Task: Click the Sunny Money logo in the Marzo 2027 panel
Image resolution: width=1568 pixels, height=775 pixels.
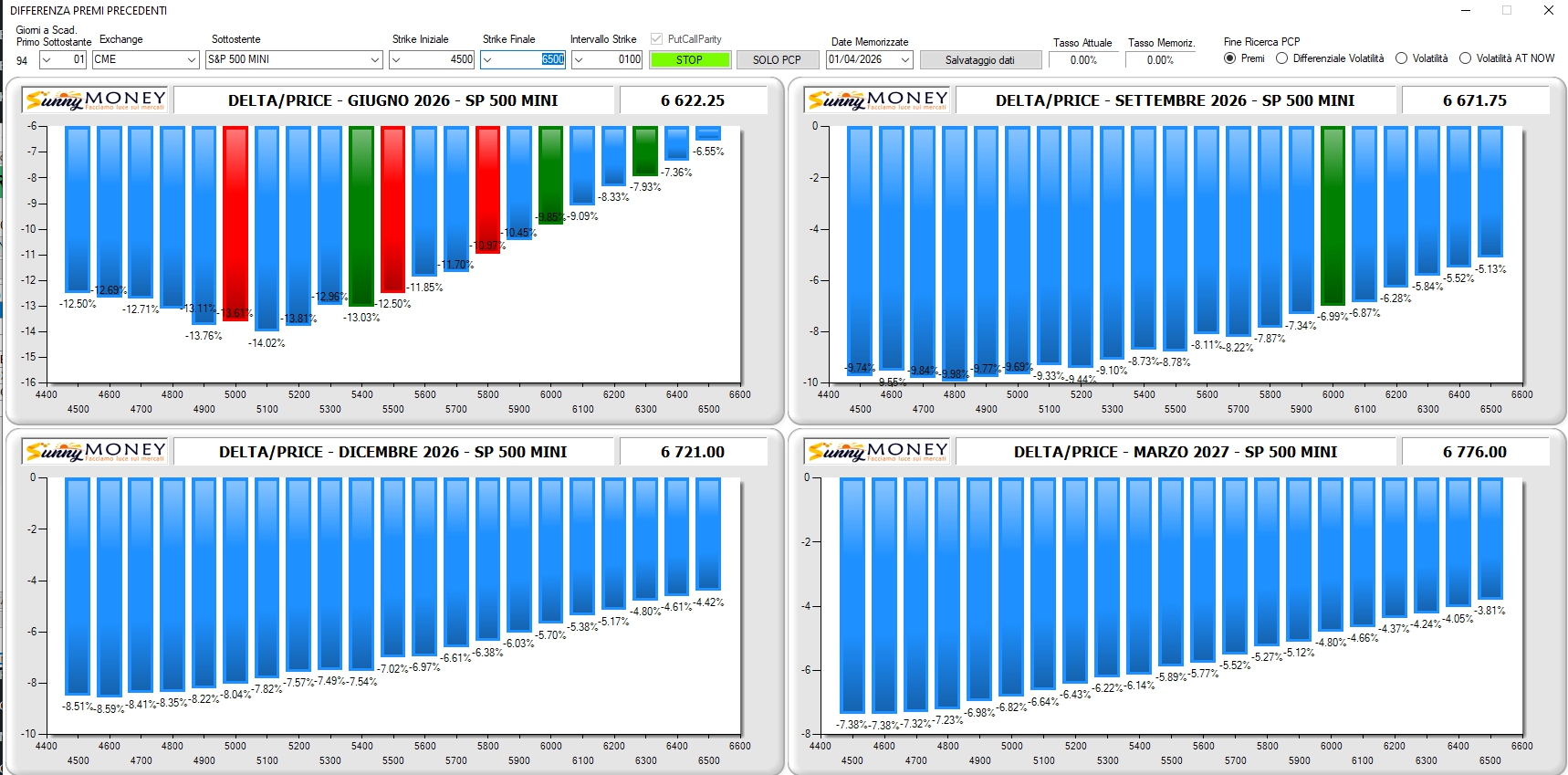Action: [x=878, y=451]
